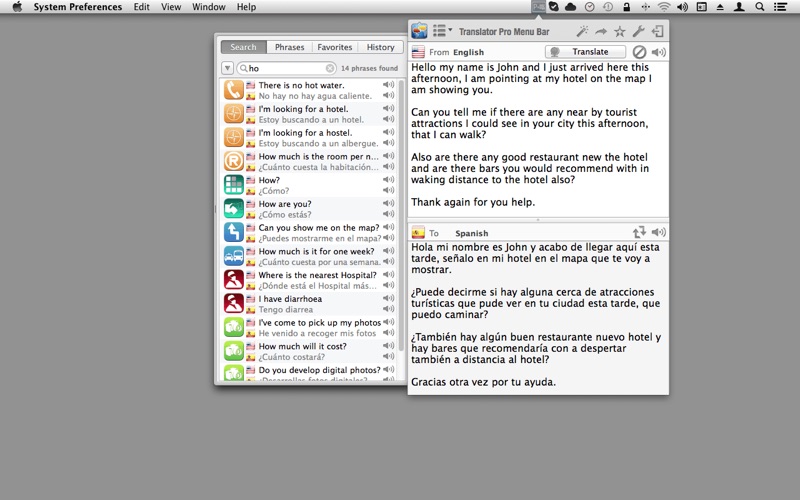Click the Translate button
This screenshot has width=800, height=500.
tap(585, 52)
